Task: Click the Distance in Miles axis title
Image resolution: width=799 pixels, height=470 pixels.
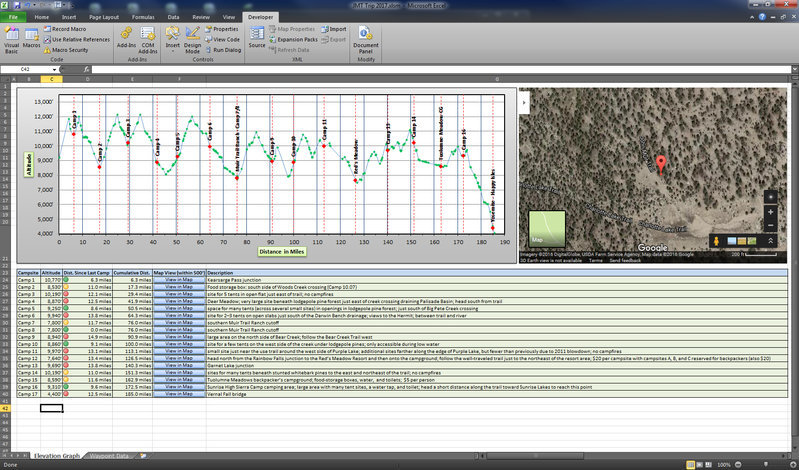Action: click(282, 252)
